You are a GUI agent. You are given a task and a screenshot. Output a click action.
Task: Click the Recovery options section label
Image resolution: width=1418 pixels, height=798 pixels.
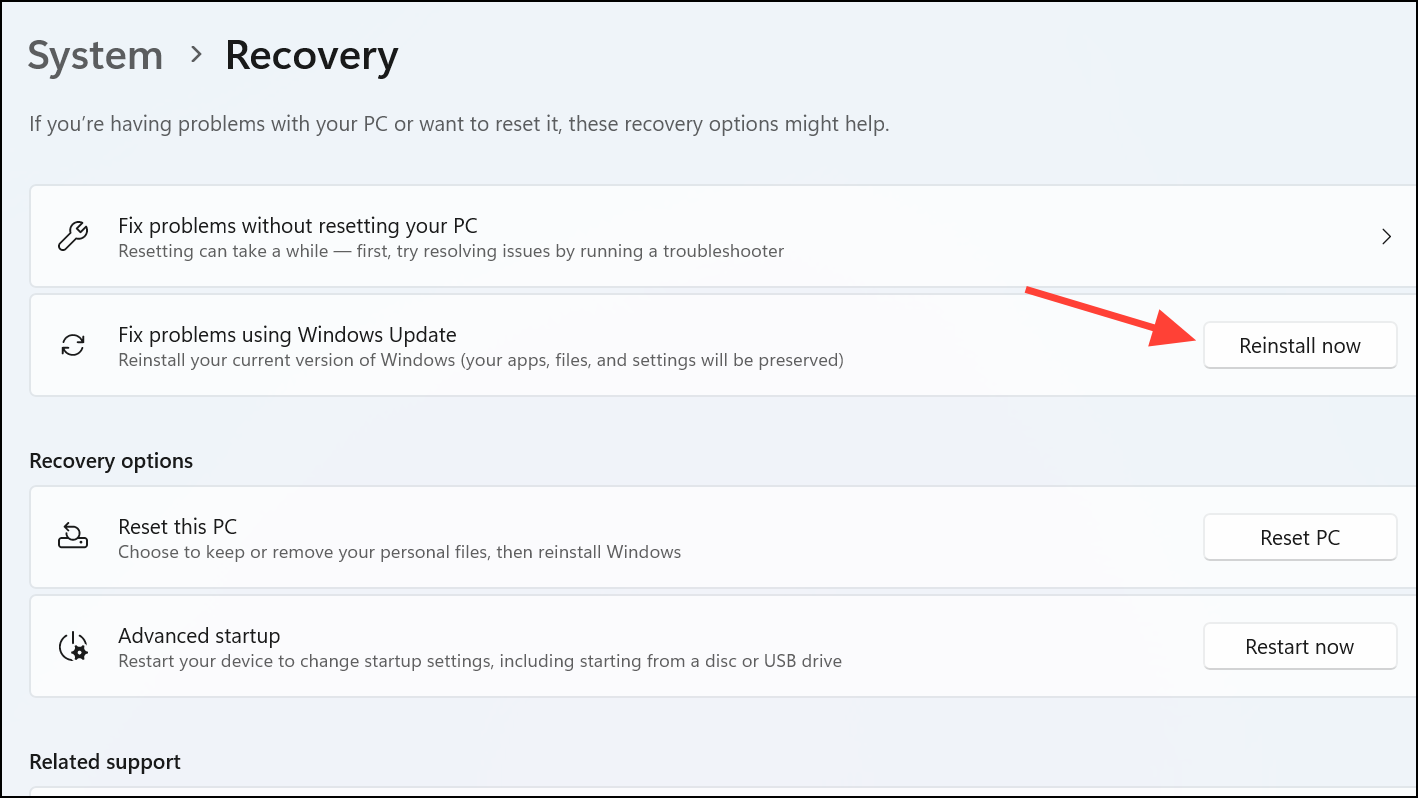click(111, 460)
